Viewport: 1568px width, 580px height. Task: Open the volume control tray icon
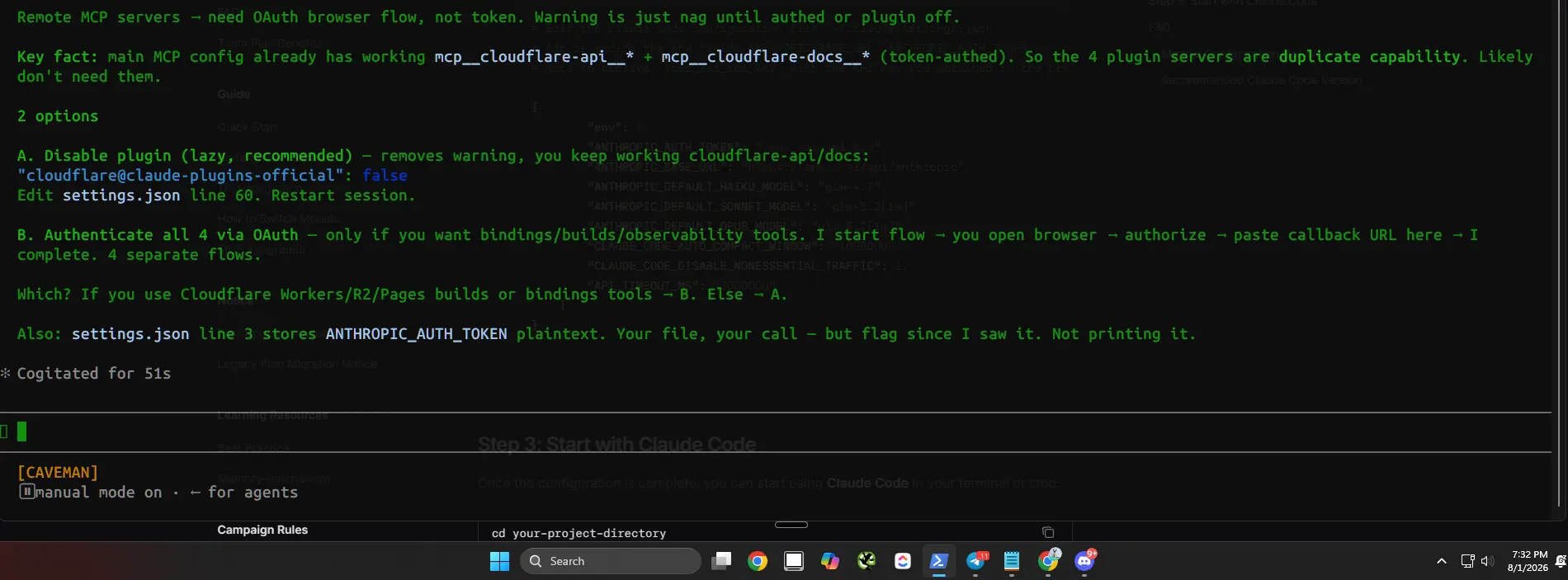tap(1487, 561)
